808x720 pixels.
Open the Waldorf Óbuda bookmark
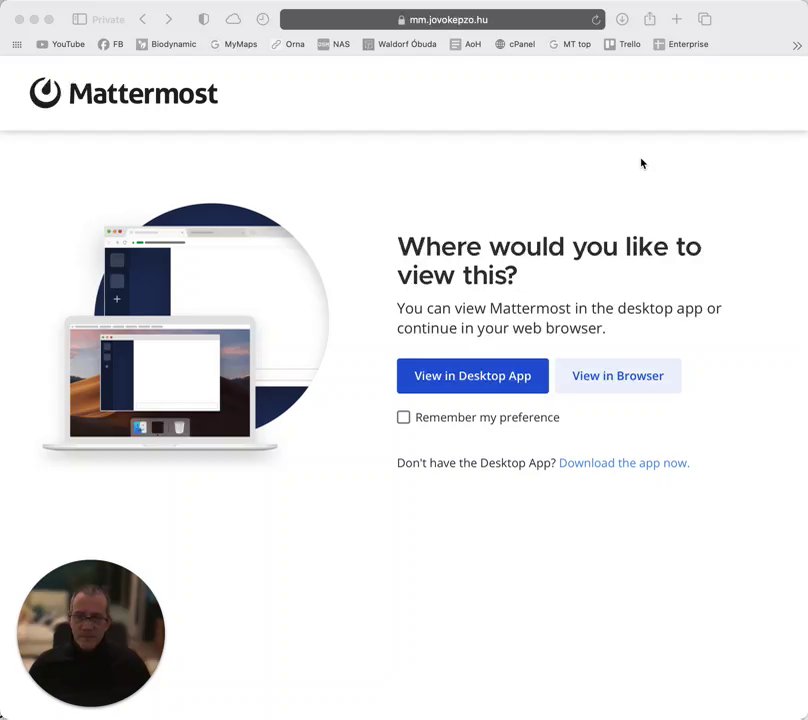tap(400, 44)
